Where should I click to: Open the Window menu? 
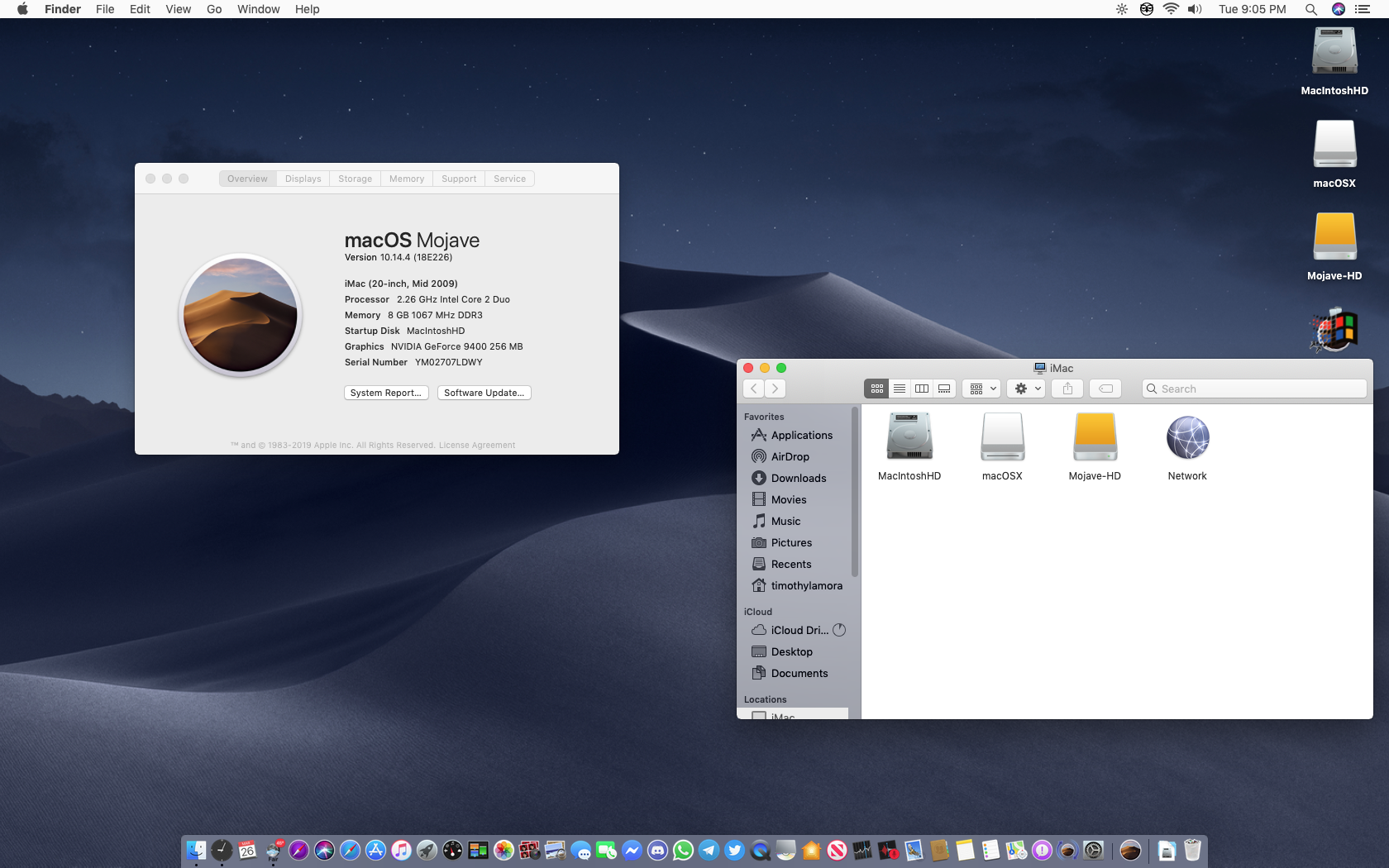click(258, 9)
